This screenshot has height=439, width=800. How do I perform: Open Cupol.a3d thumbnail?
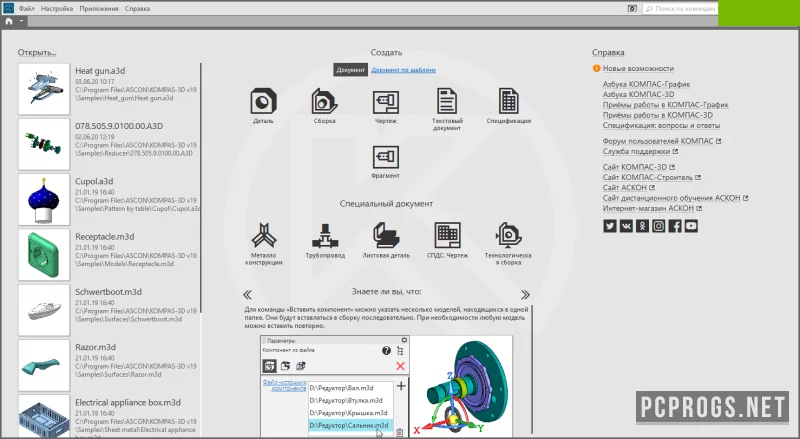pos(44,200)
